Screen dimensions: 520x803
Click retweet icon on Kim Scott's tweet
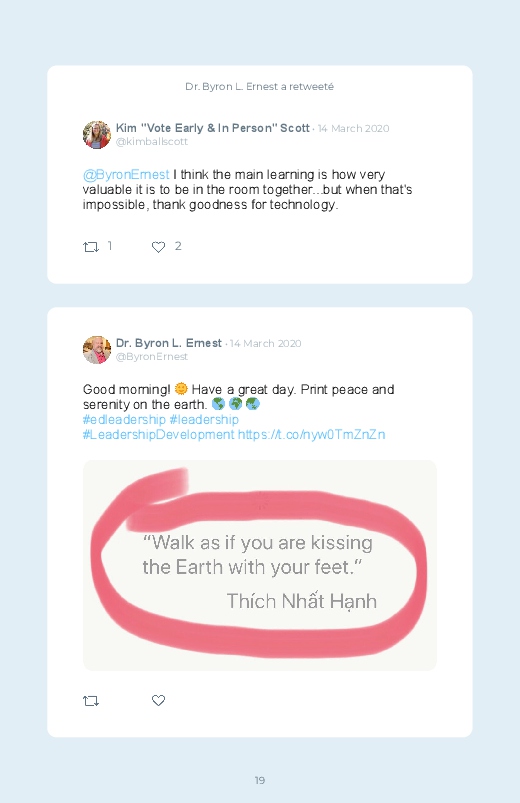click(91, 247)
